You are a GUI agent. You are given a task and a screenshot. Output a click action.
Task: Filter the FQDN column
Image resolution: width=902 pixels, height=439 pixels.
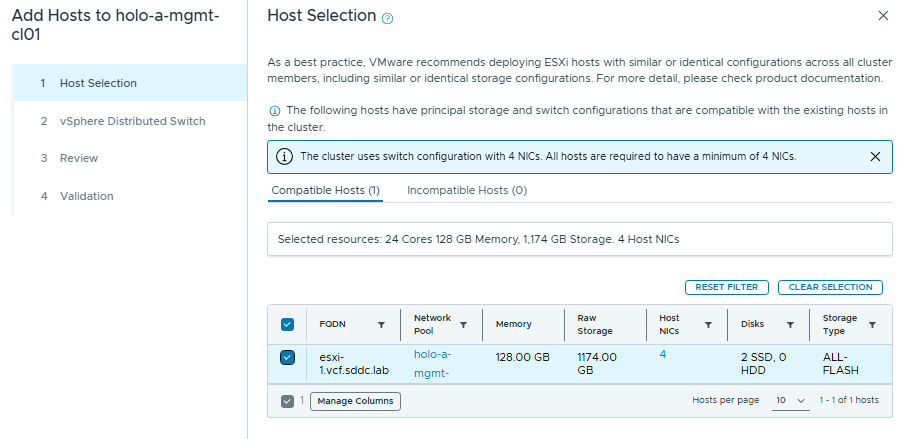click(x=381, y=325)
